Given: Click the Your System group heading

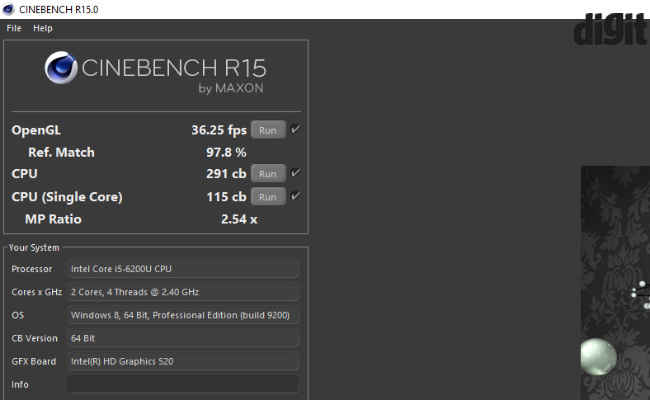Looking at the screenshot, I should click(34, 247).
